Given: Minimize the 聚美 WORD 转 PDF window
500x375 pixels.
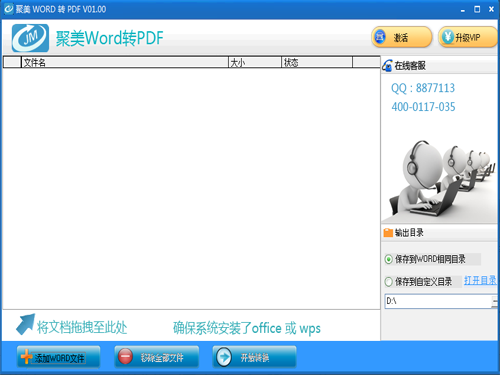Looking at the screenshot, I should (x=463, y=10).
